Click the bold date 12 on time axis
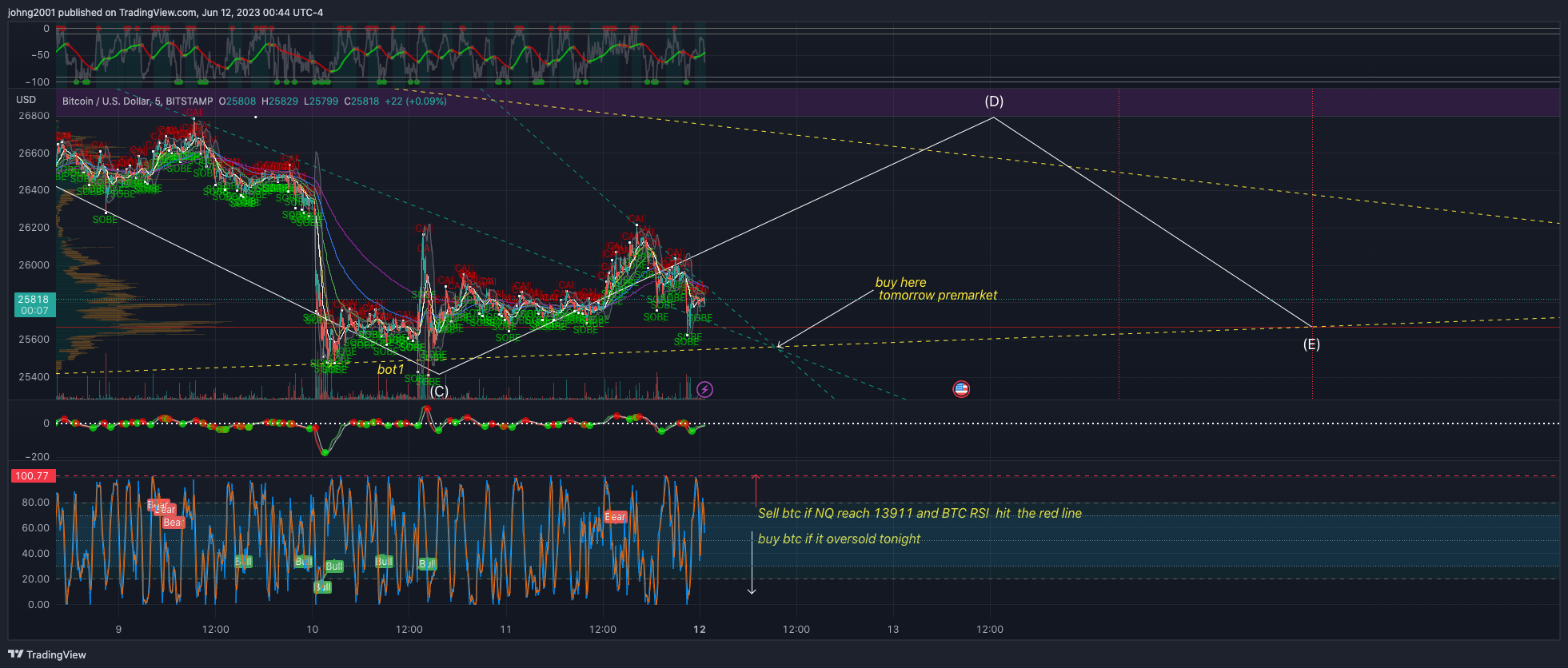Viewport: 1568px width, 668px height. pyautogui.click(x=700, y=630)
